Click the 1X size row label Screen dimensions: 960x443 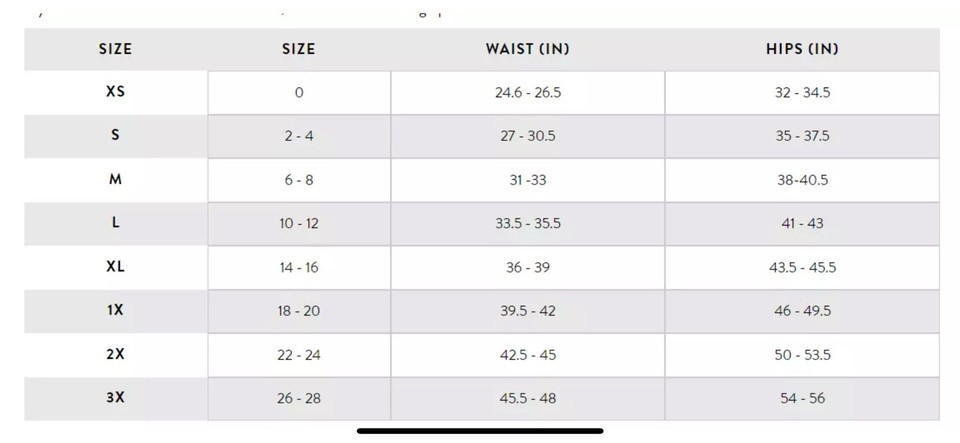tap(115, 310)
